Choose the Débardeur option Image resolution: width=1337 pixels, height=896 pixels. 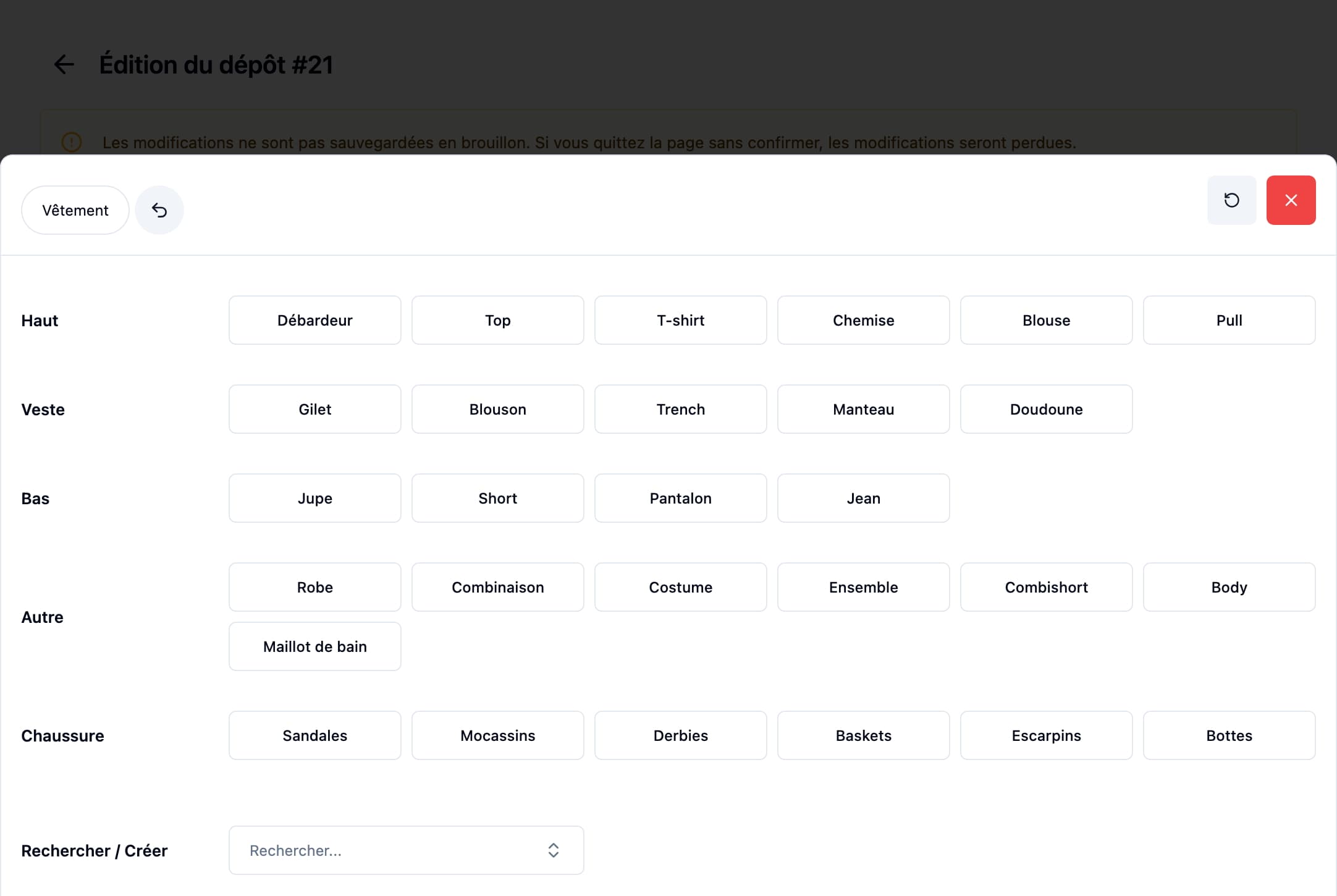pyautogui.click(x=314, y=320)
